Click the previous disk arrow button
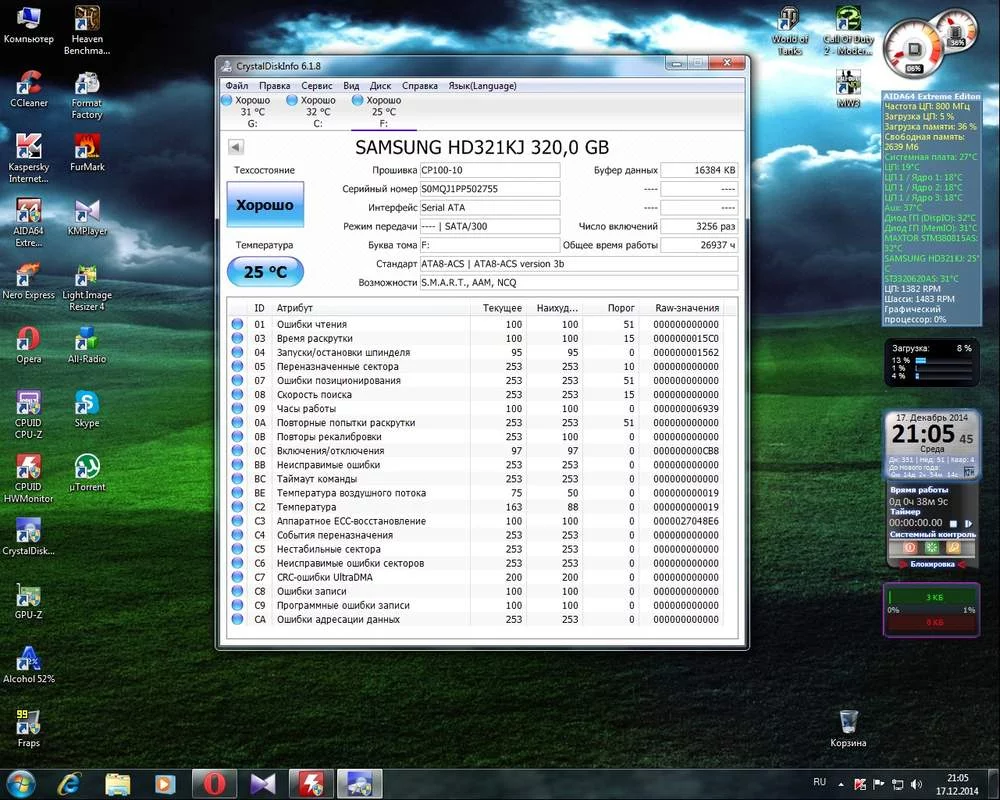Image resolution: width=1000 pixels, height=800 pixels. (236, 147)
